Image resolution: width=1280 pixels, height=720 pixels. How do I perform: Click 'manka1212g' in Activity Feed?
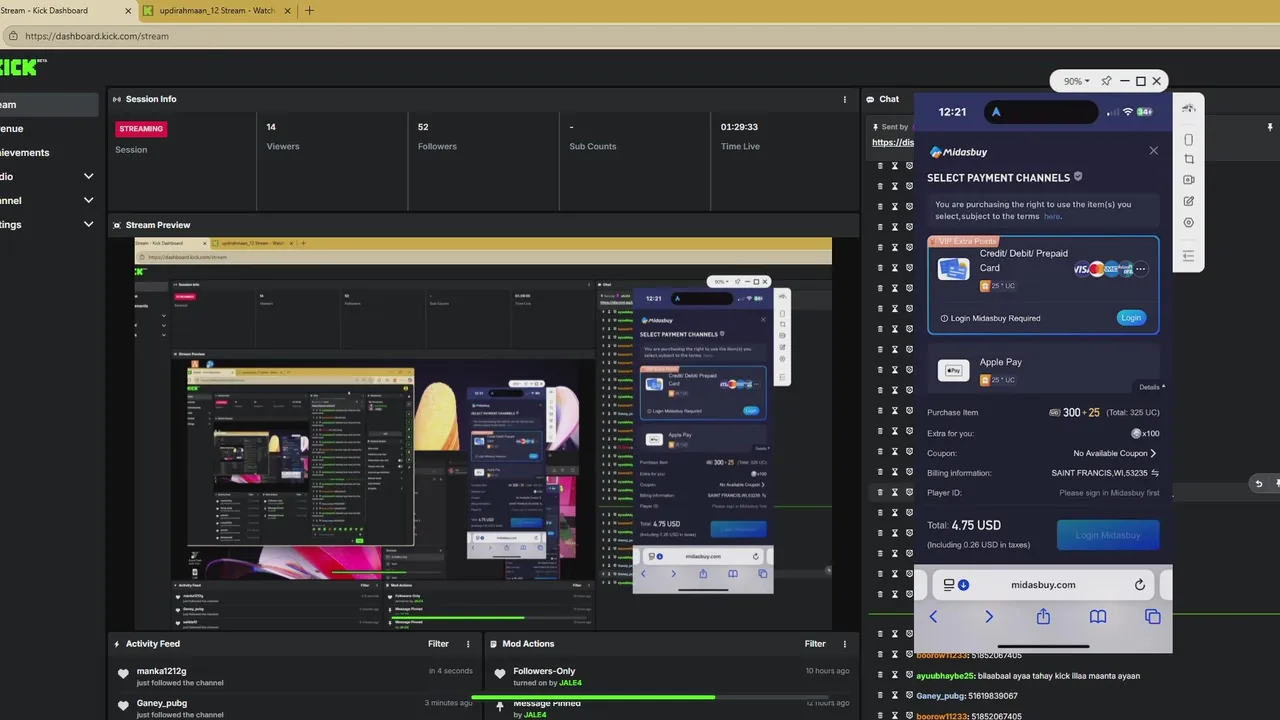tap(162, 671)
